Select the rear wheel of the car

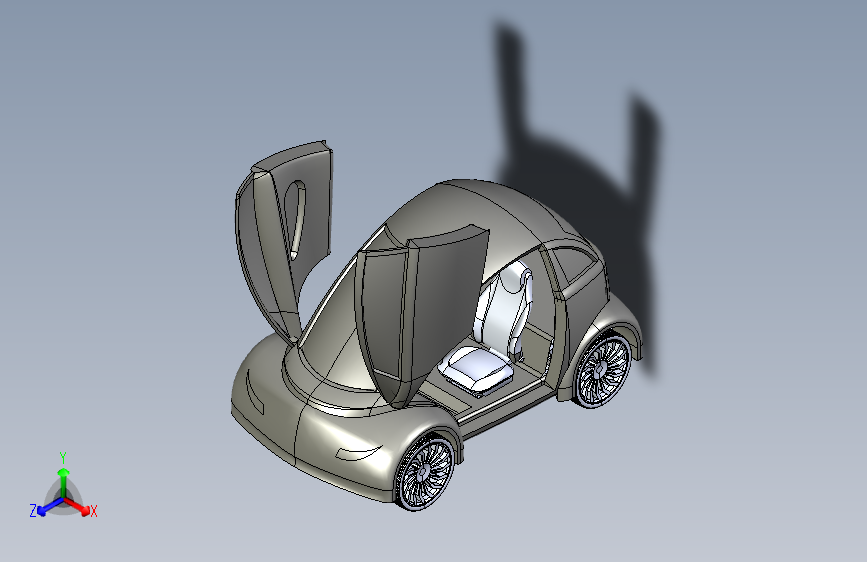(603, 369)
